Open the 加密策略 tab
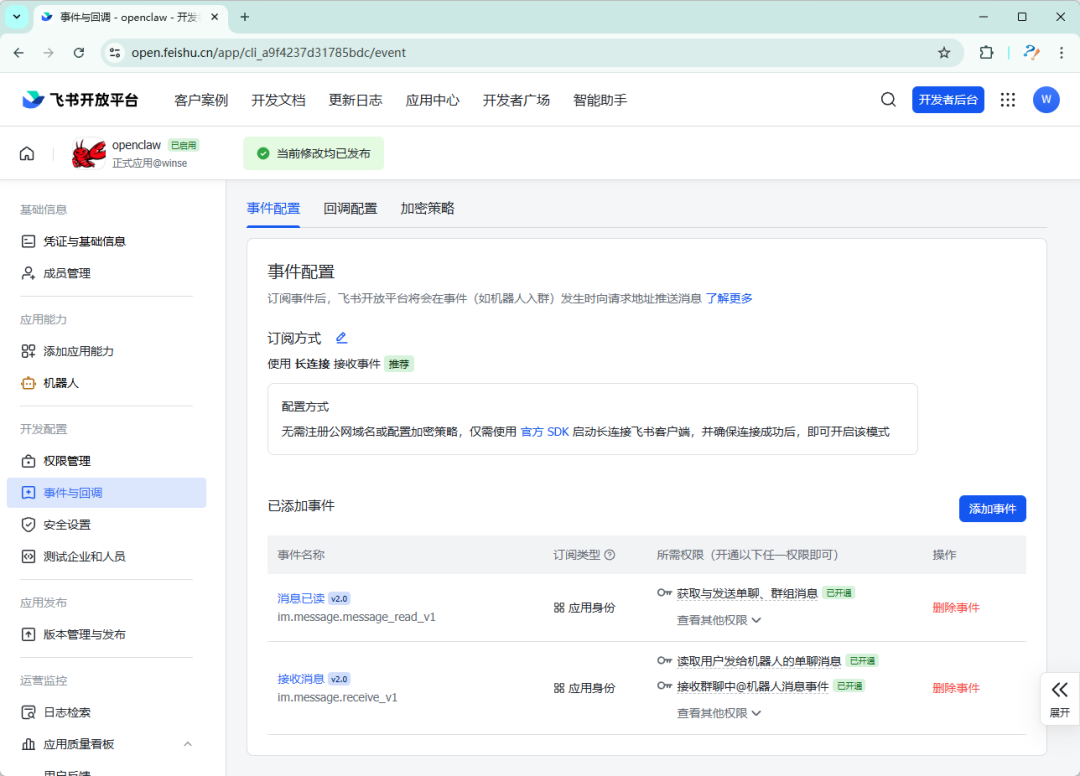1080x776 pixels. tap(427, 208)
